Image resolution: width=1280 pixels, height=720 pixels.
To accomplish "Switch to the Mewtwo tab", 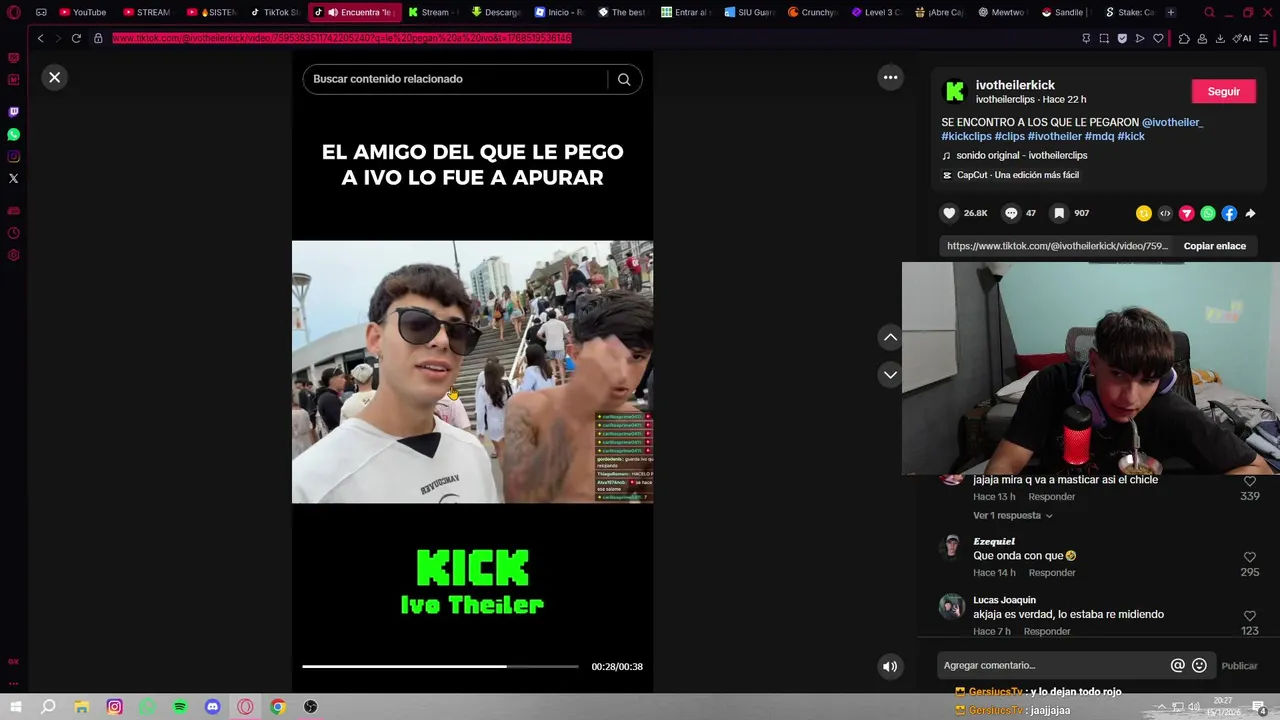I will [x=1001, y=12].
